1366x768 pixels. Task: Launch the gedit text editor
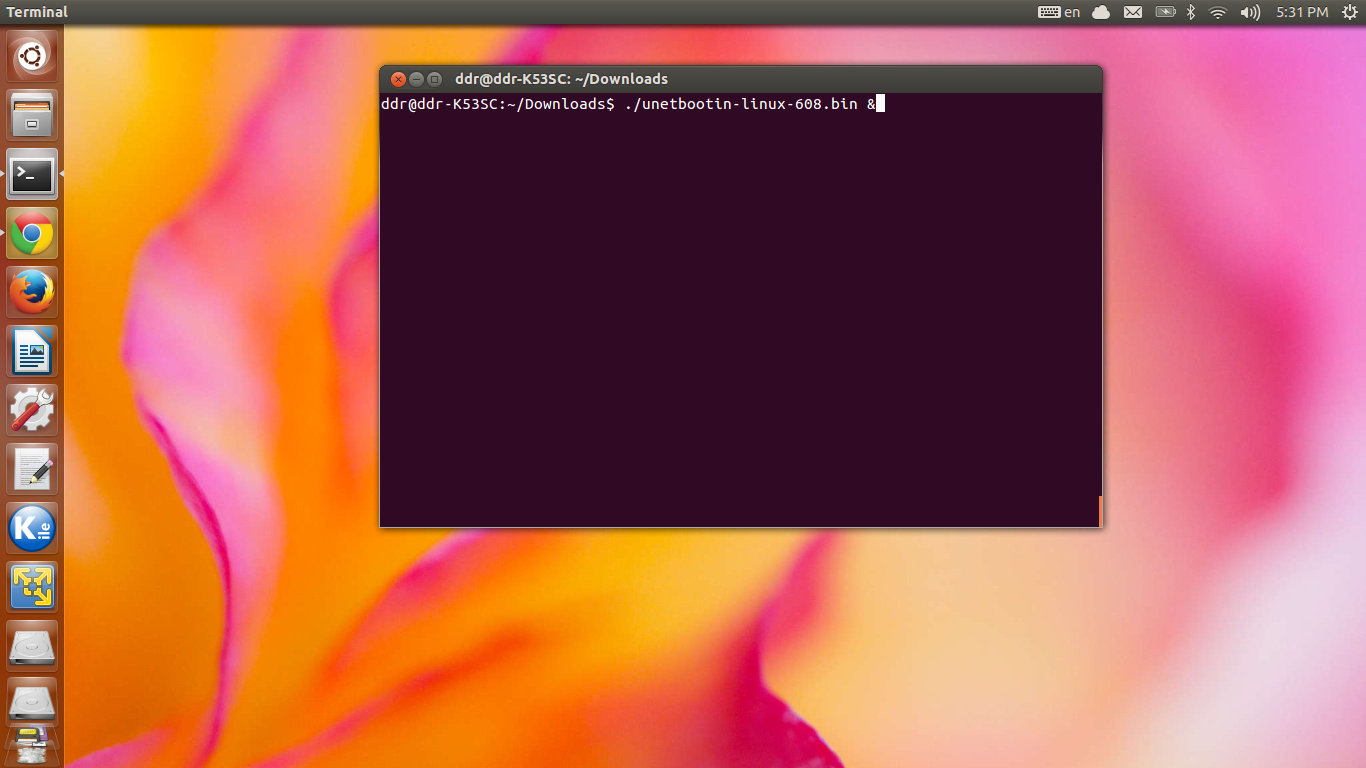(32, 469)
